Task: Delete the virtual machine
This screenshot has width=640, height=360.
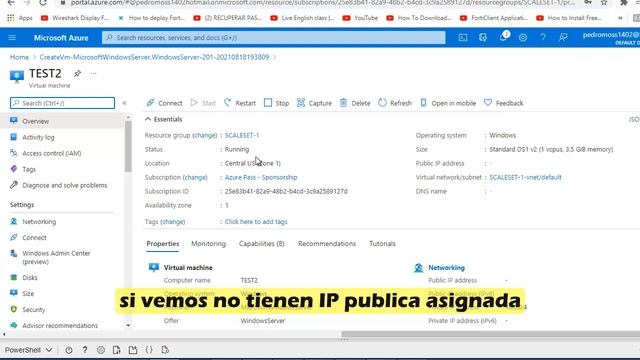Action: [355, 103]
